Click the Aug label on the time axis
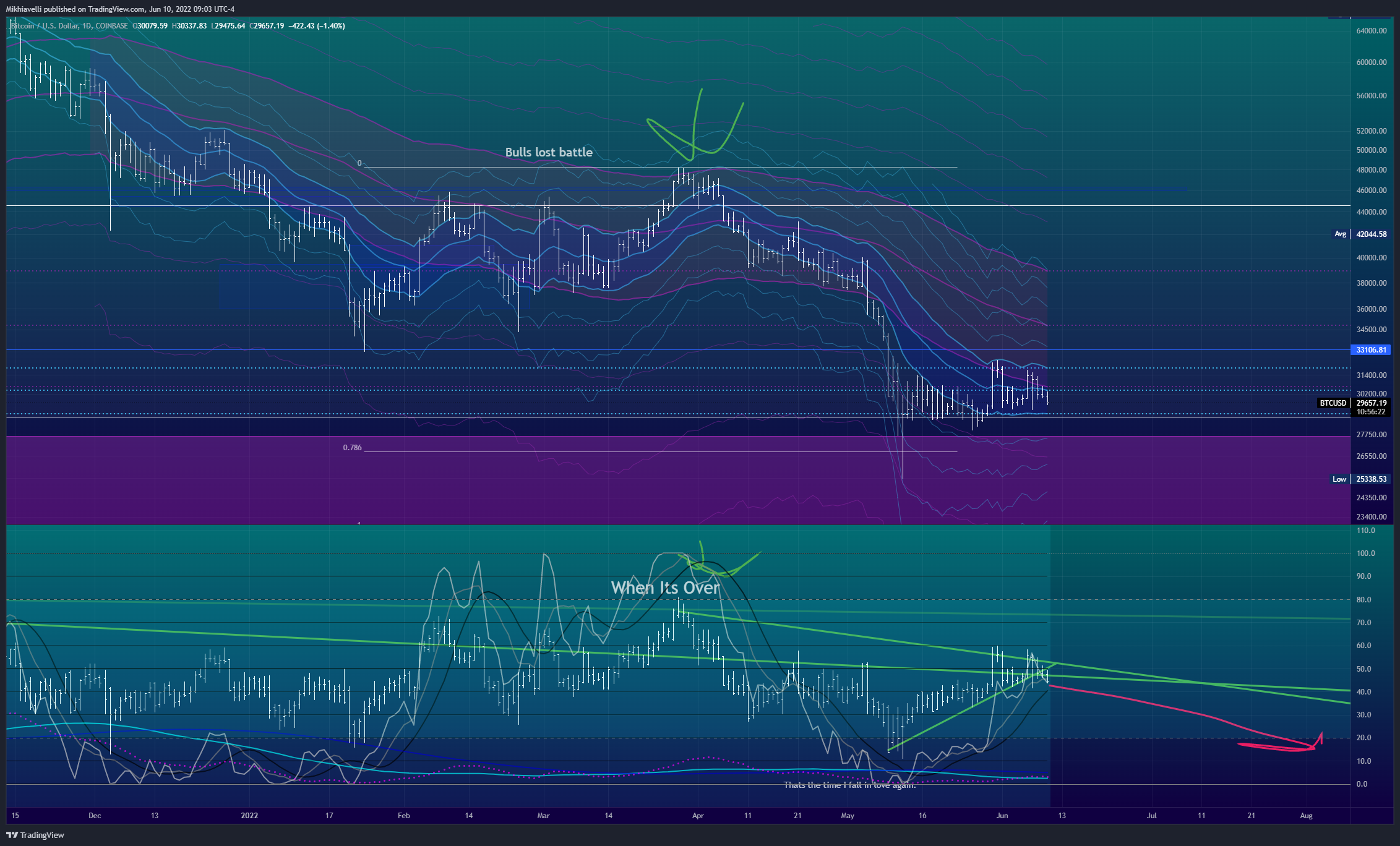This screenshot has height=846, width=1400. coord(1306,816)
